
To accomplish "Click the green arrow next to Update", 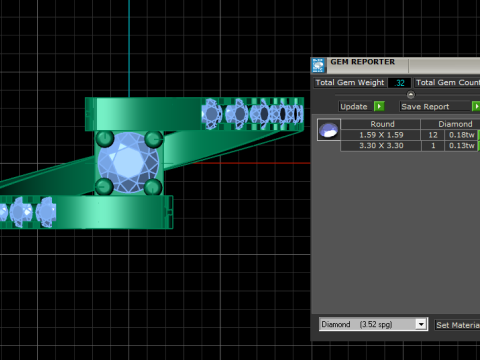I will coord(379,107).
